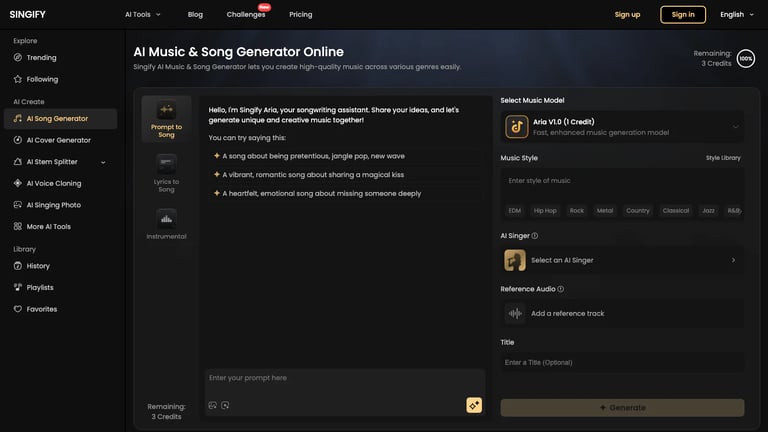The image size is (768, 432).
Task: Click the Generate button
Action: click(x=622, y=408)
